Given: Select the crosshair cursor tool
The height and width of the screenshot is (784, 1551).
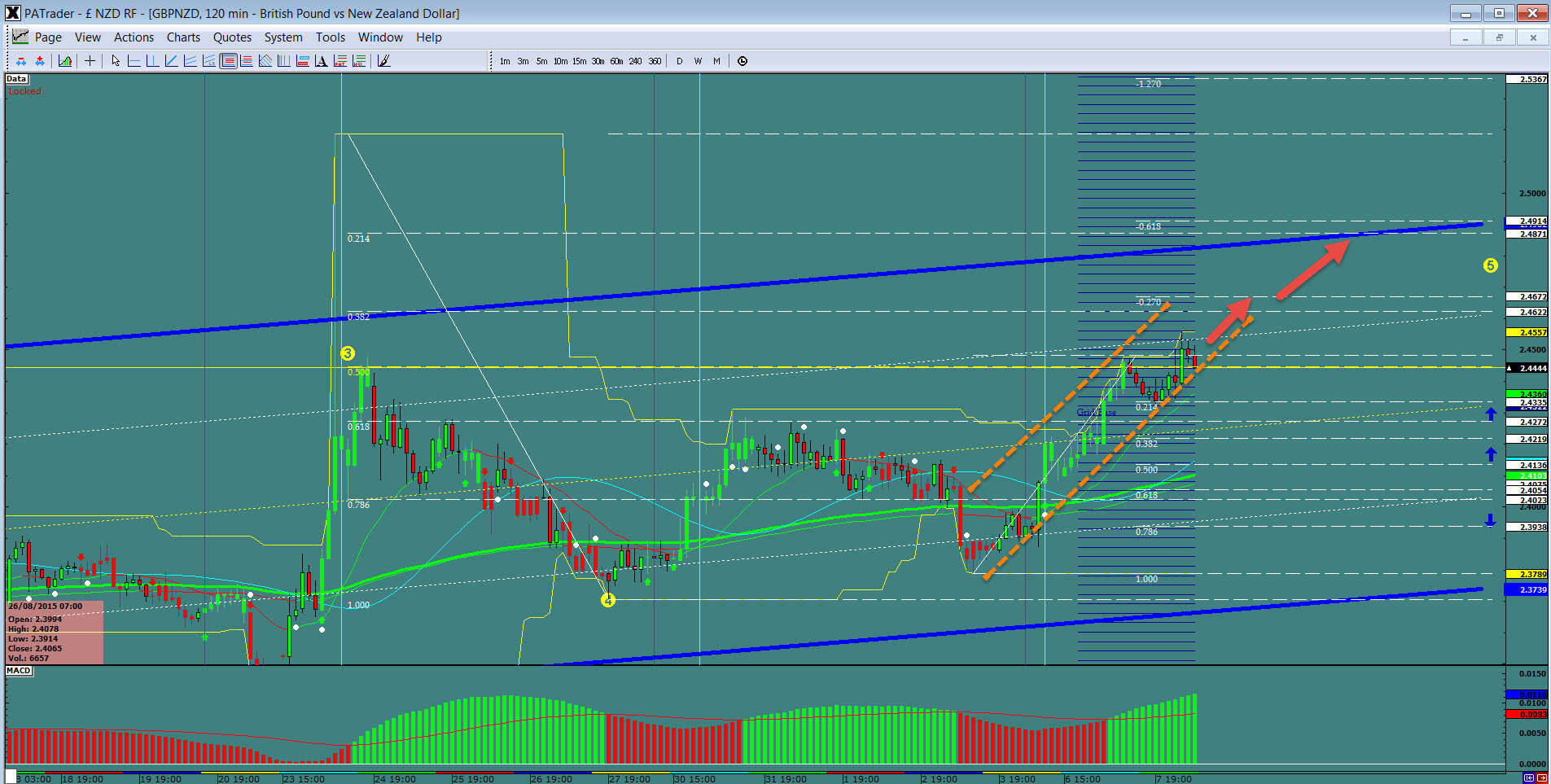Looking at the screenshot, I should tap(90, 61).
